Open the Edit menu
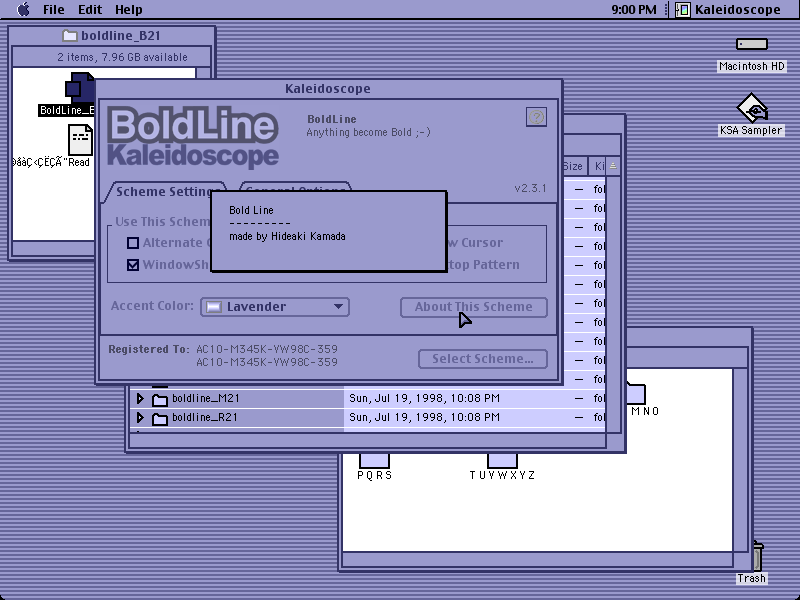Image resolution: width=800 pixels, height=600 pixels. pos(90,9)
